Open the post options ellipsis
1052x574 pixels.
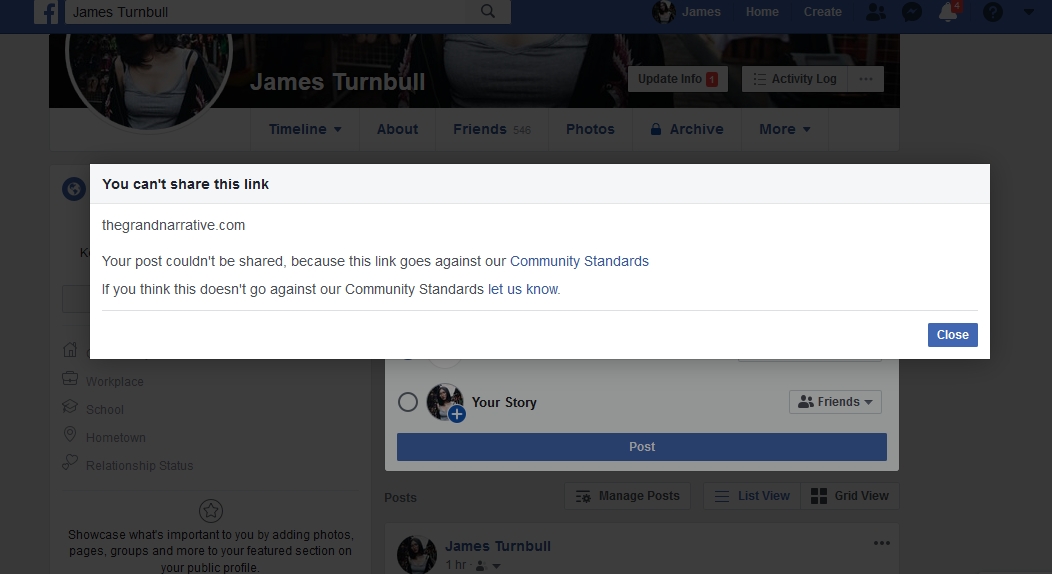pyautogui.click(x=881, y=543)
